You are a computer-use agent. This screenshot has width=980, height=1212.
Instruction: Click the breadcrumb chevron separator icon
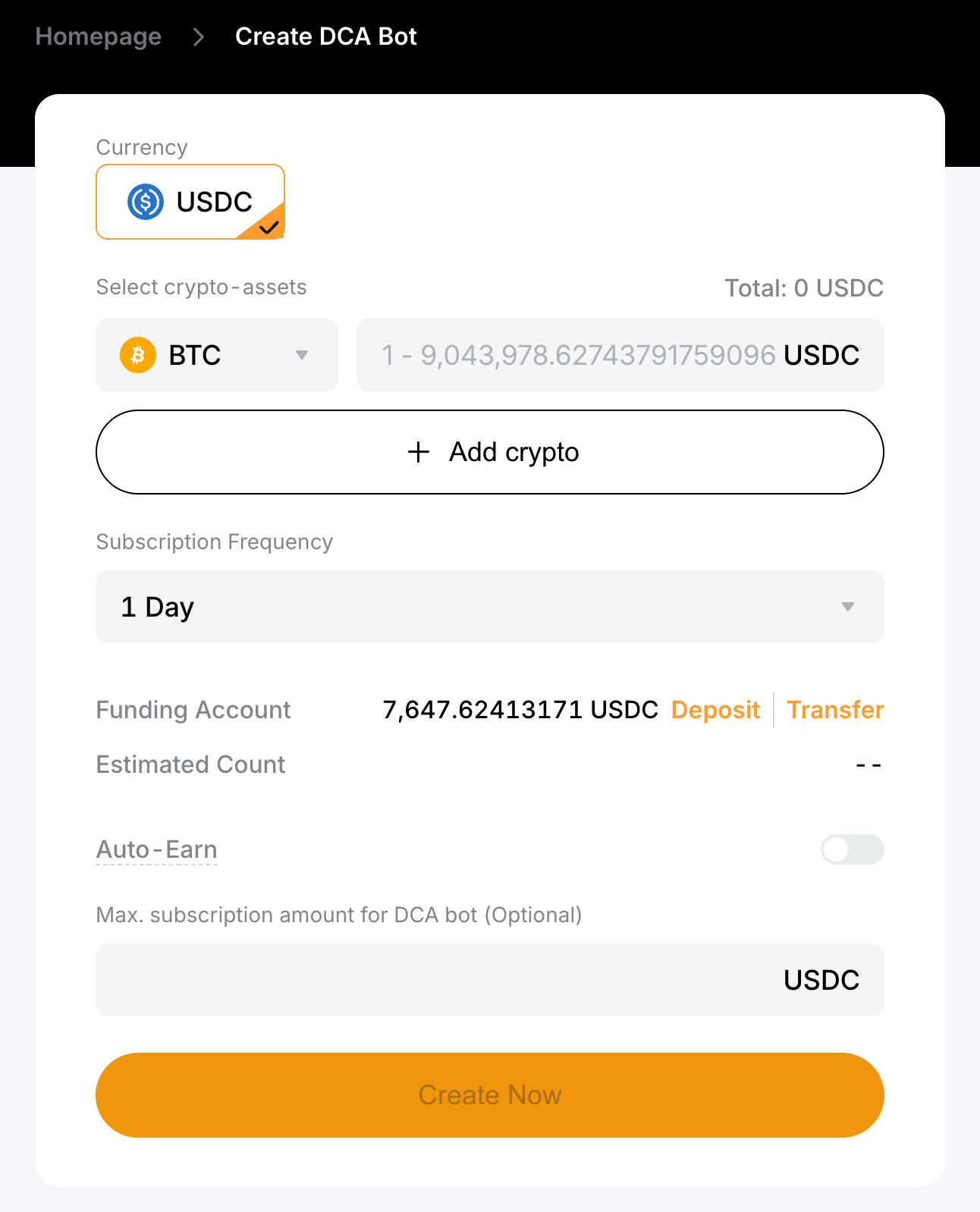point(199,36)
